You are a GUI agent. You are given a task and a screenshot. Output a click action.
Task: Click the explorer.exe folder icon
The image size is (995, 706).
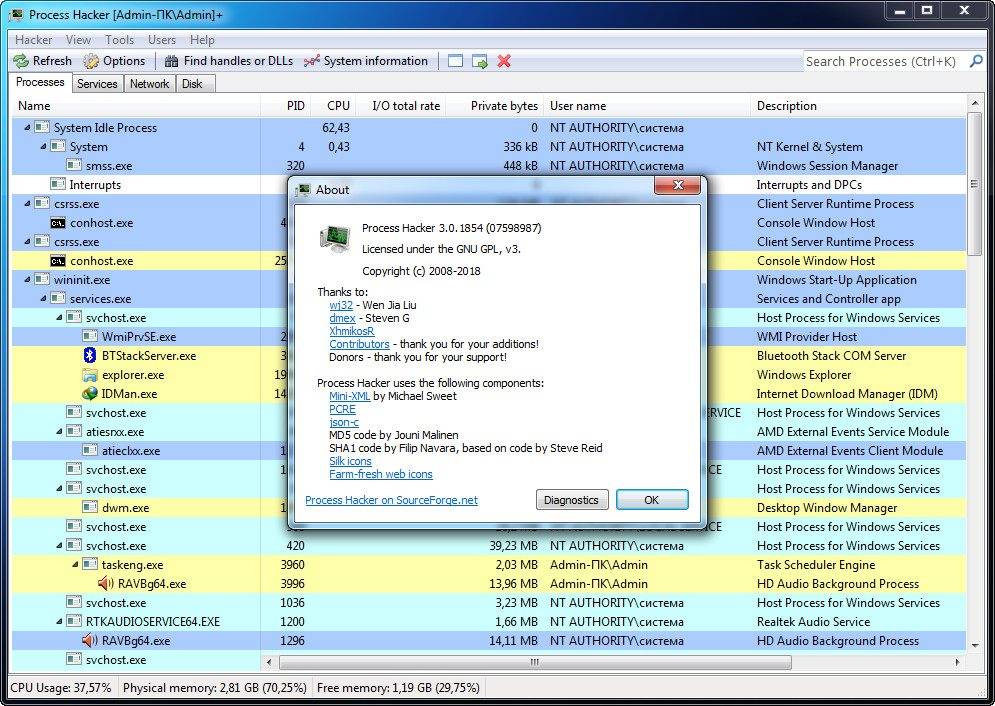coord(90,375)
